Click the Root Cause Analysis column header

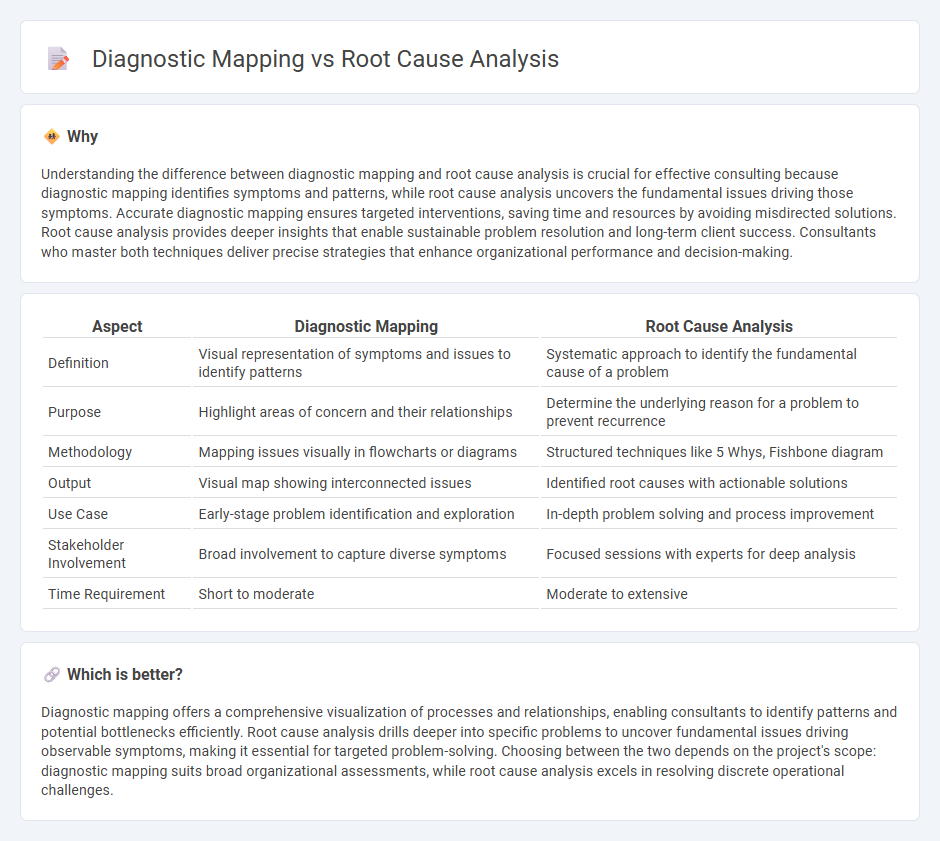[719, 326]
